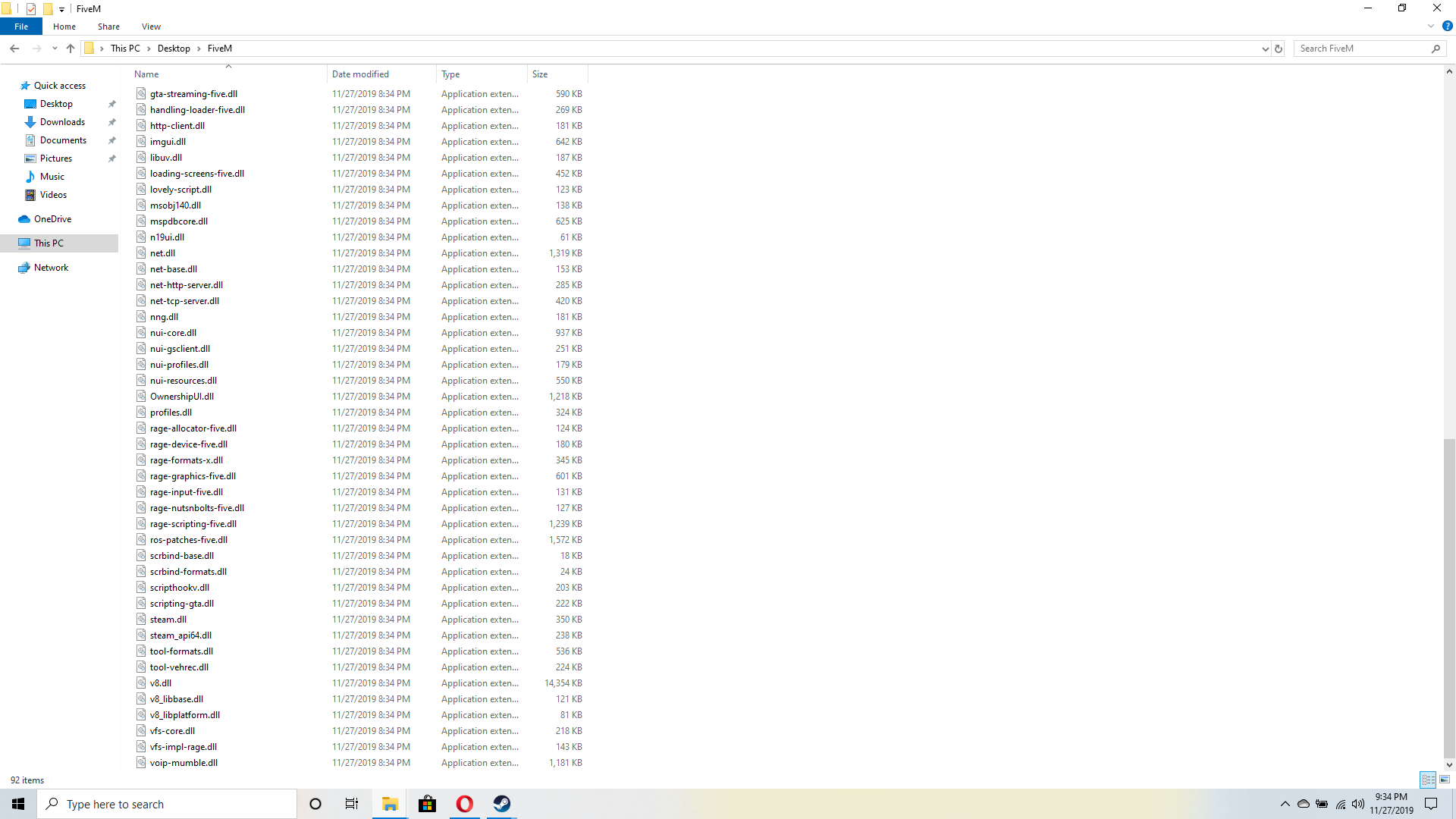Click the Refresh button in address bar
The width and height of the screenshot is (1456, 819).
1279,49
